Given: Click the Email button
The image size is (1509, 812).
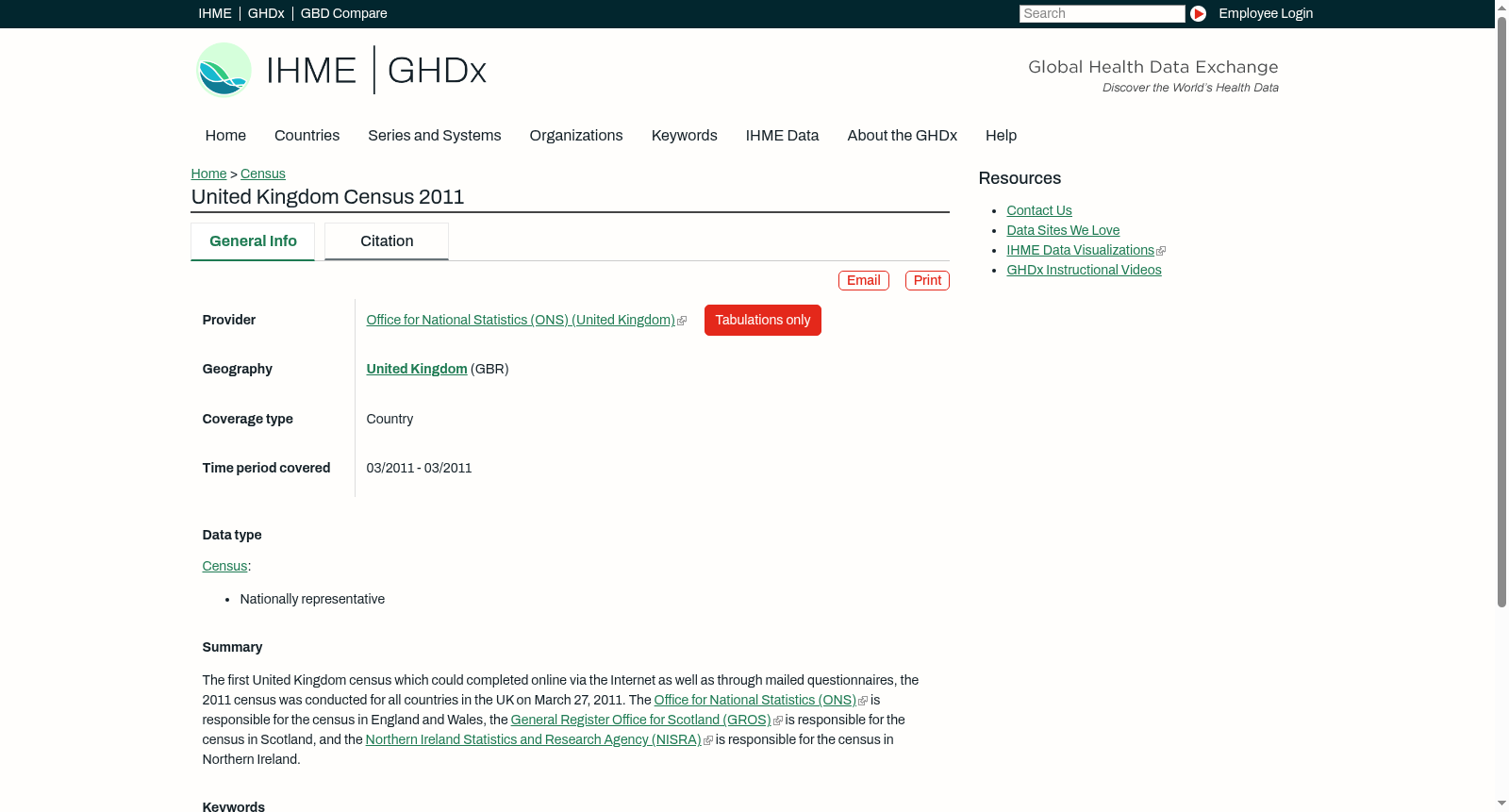Looking at the screenshot, I should click(864, 280).
